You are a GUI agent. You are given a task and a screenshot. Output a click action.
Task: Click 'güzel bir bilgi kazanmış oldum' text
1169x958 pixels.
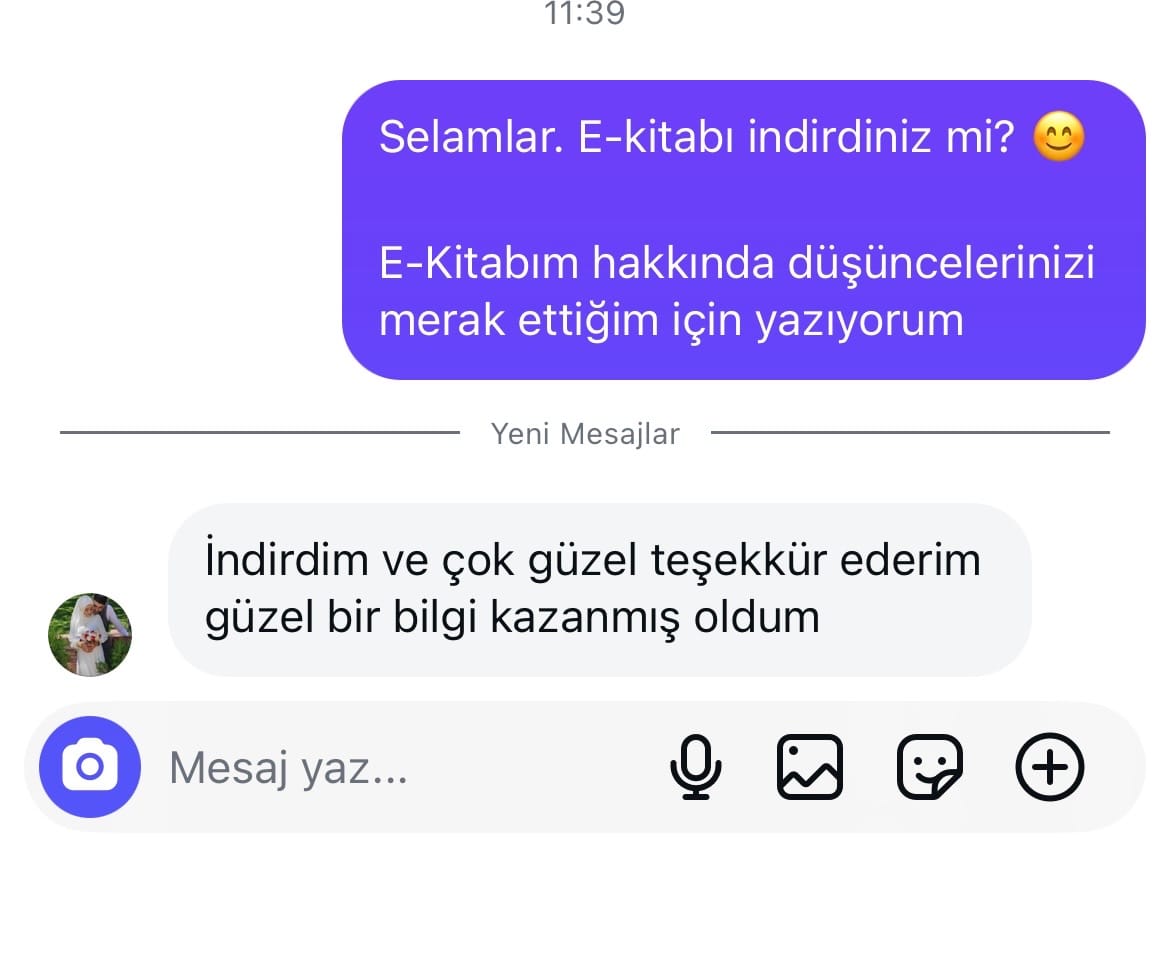[x=512, y=617]
